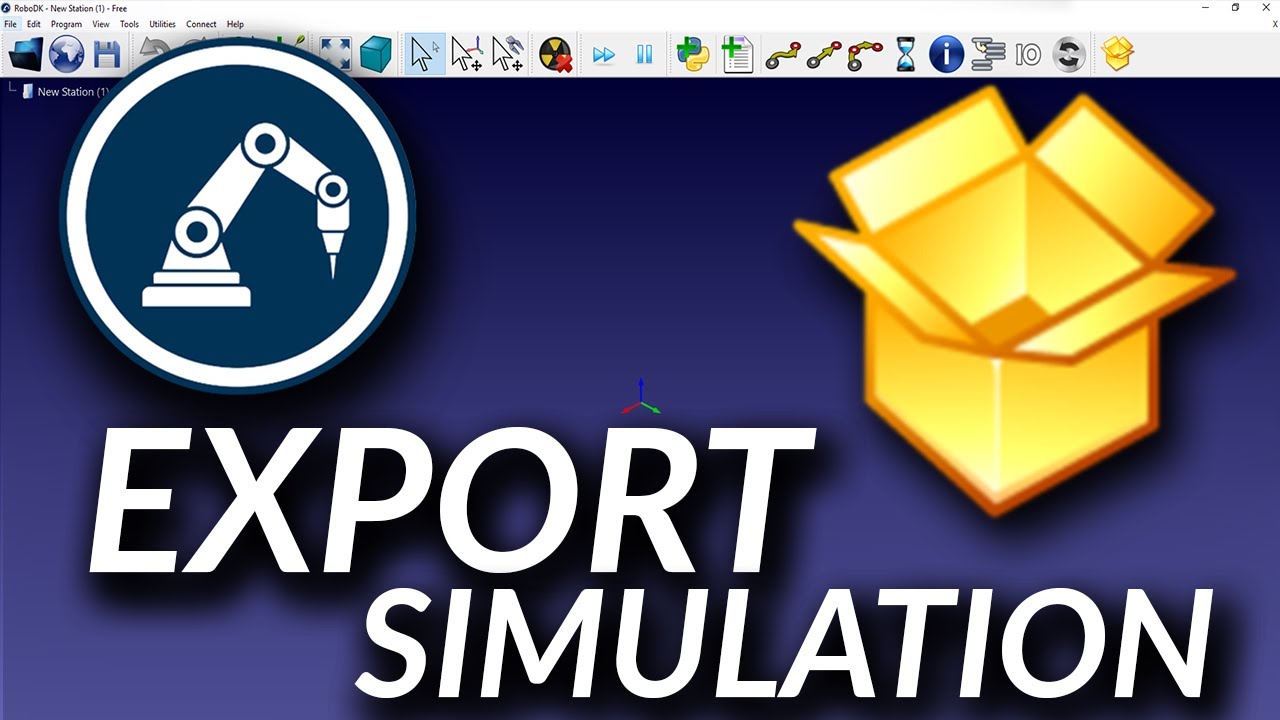
Task: Fit all objects to the view
Action: 335,54
